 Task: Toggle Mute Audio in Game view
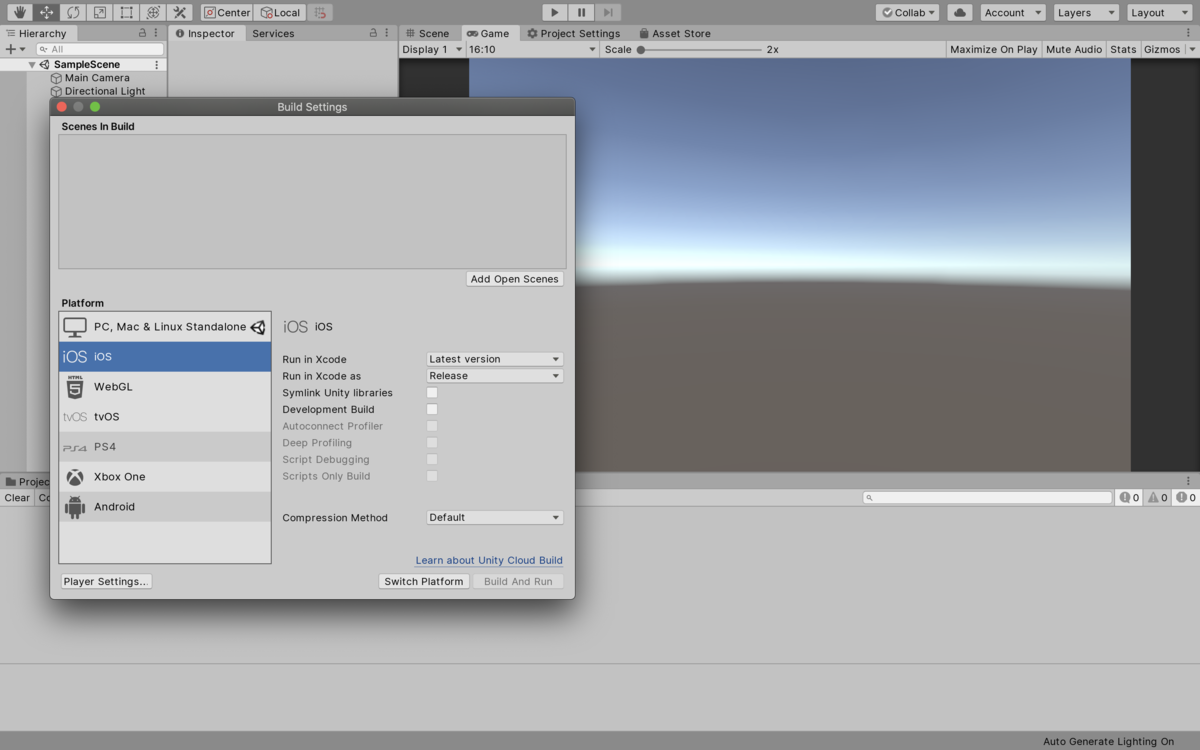click(1074, 49)
